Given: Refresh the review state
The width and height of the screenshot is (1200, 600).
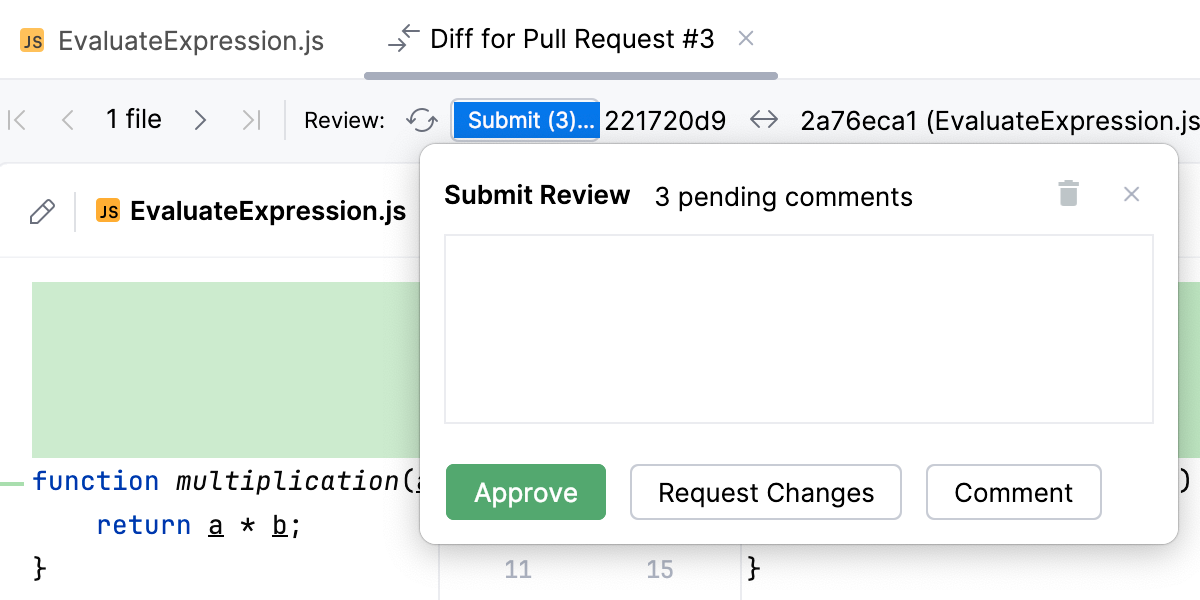Looking at the screenshot, I should point(421,120).
